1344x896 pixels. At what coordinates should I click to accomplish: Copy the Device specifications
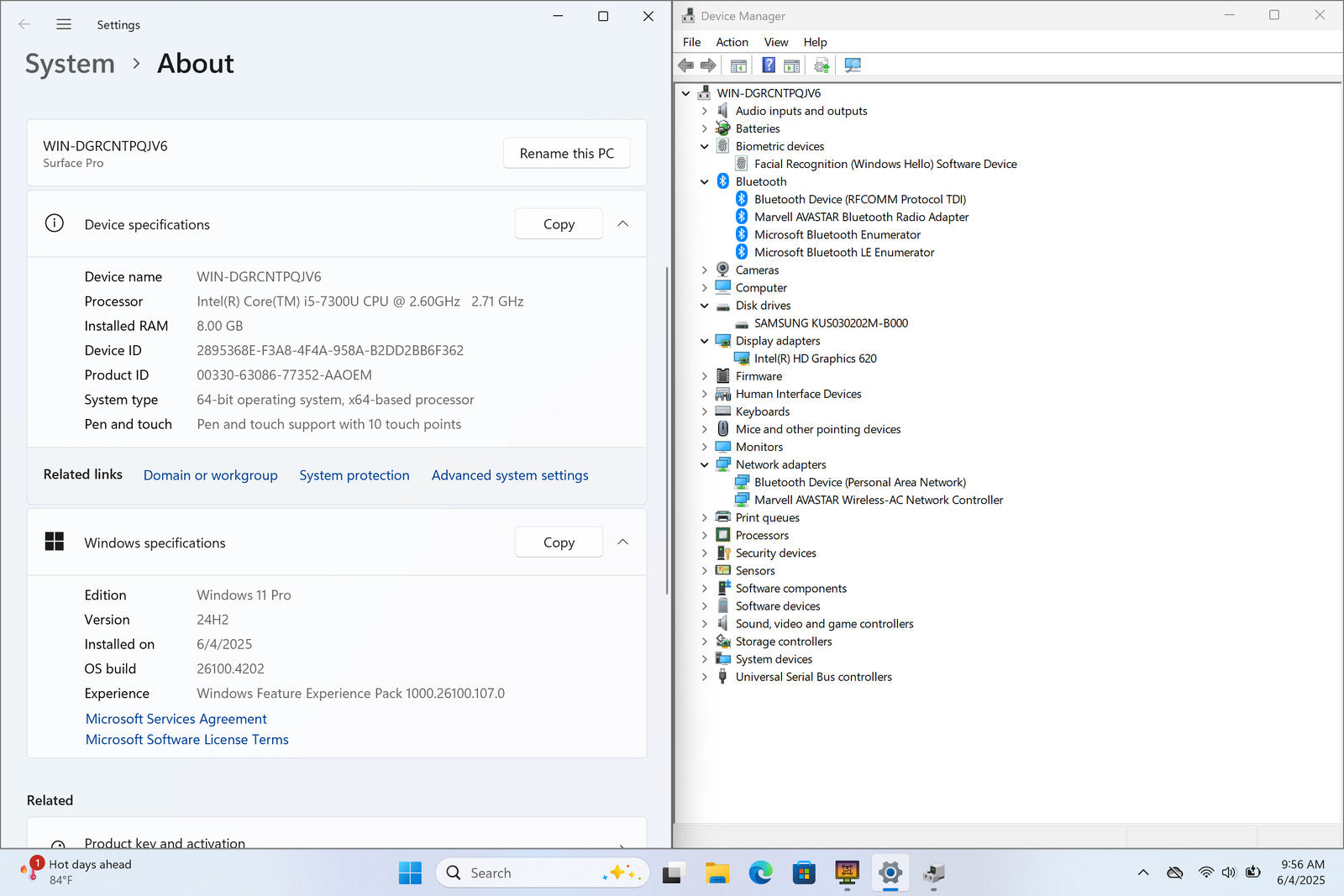point(559,223)
